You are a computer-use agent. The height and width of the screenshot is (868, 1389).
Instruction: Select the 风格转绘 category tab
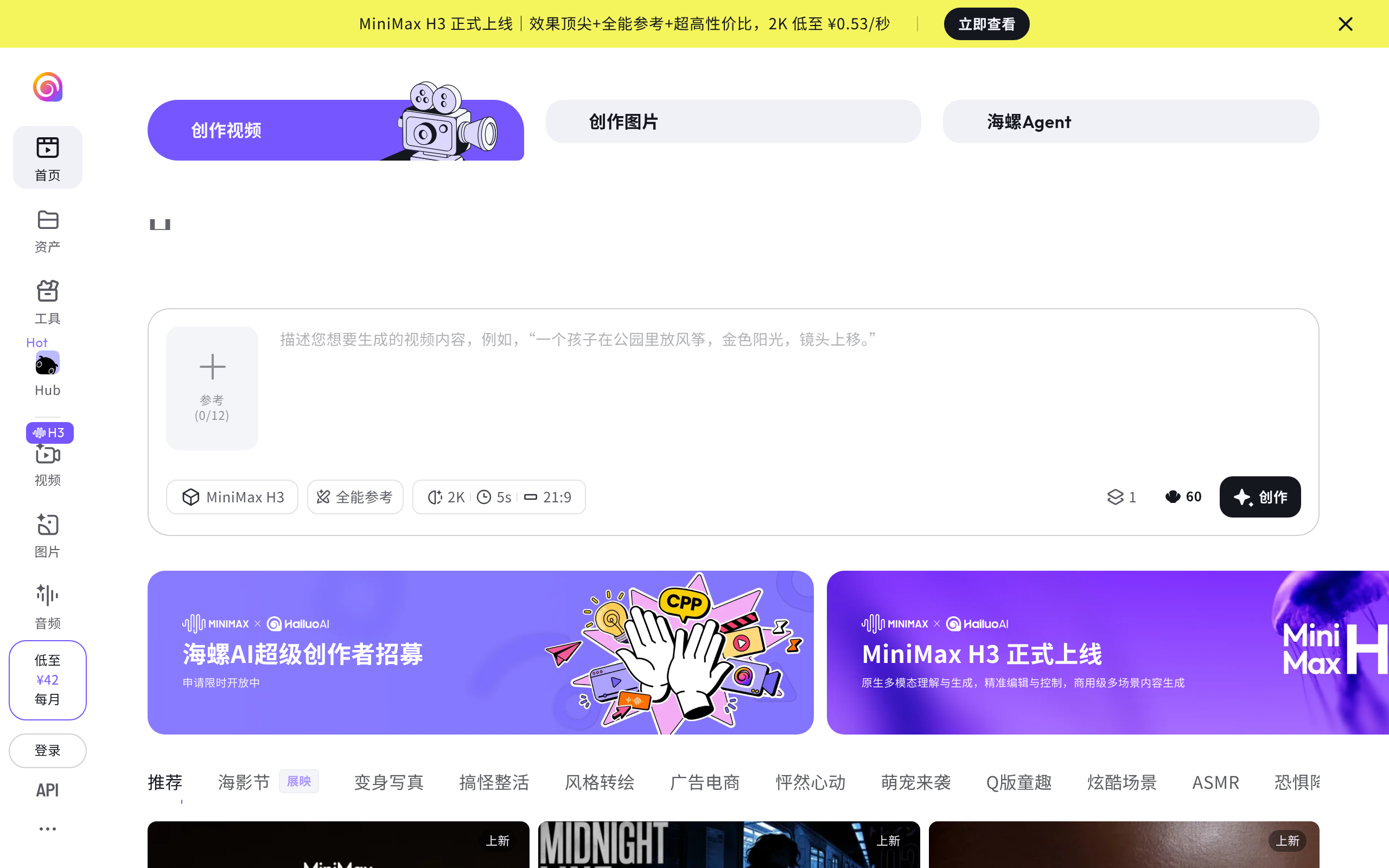click(x=599, y=782)
